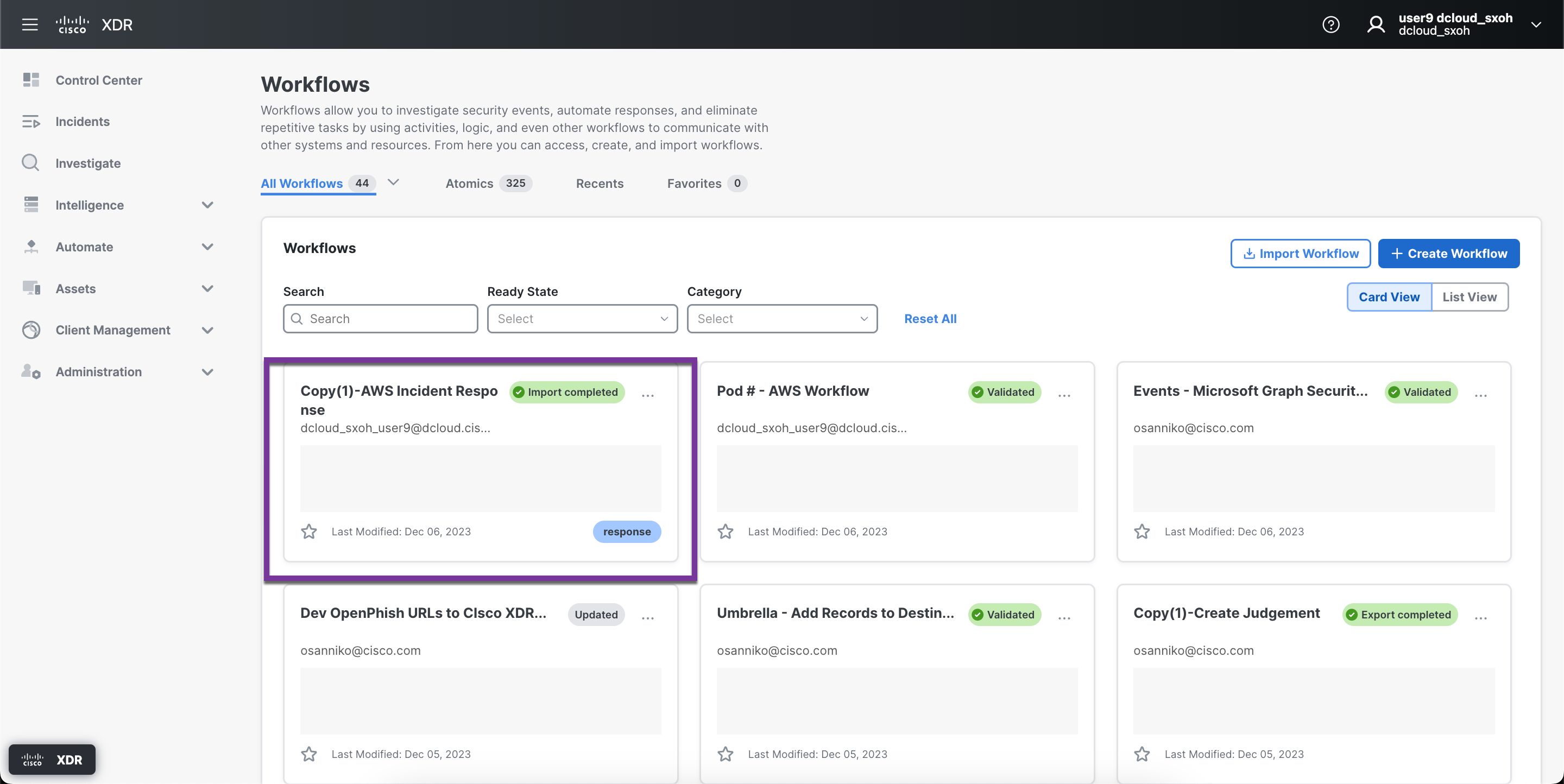This screenshot has width=1564, height=784.
Task: Favorite Copy(1)-AWS Incident Response with star
Action: (x=308, y=532)
